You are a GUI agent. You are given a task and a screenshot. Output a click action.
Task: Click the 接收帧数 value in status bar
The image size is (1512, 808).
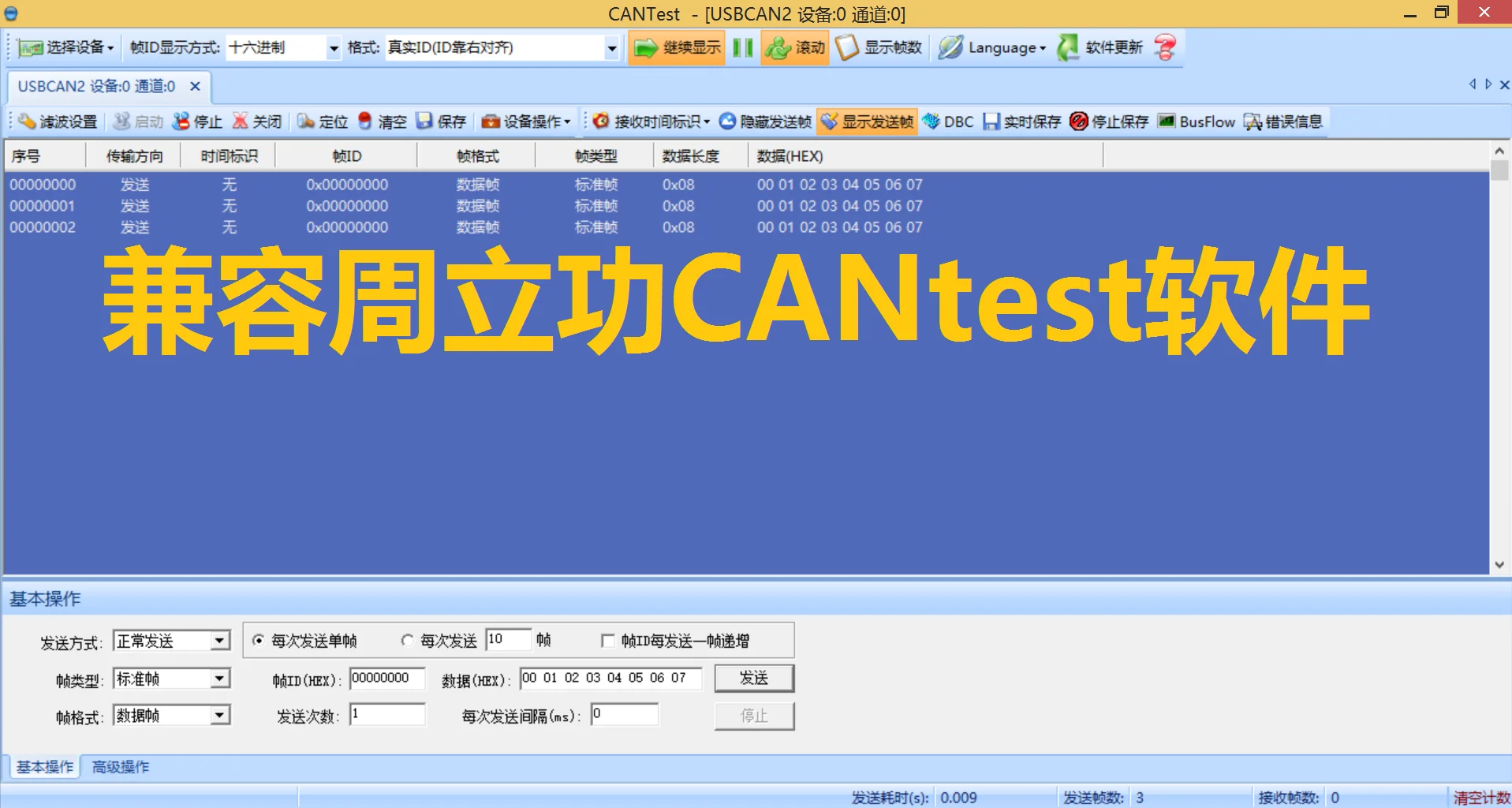(1335, 798)
